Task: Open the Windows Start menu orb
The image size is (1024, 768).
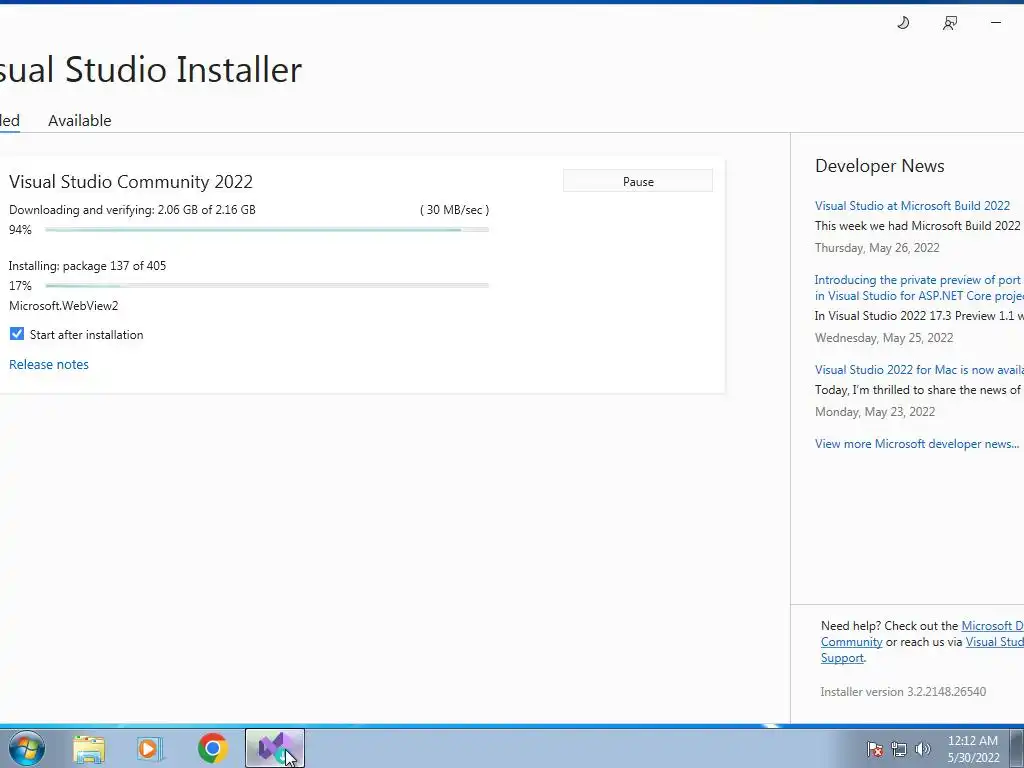Action: click(x=27, y=748)
